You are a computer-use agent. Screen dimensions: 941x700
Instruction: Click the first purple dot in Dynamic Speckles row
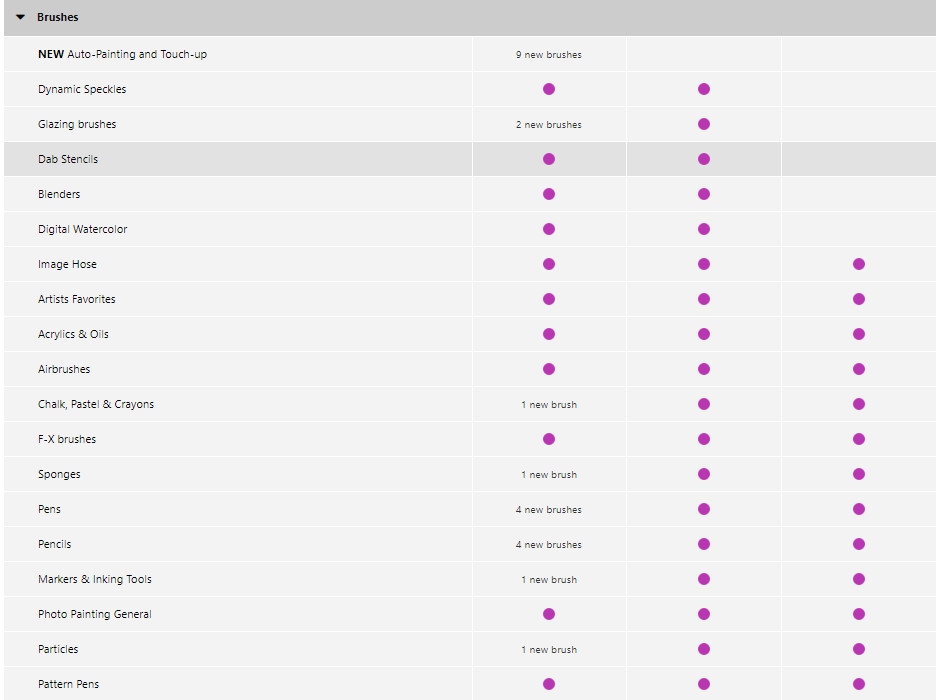click(549, 89)
